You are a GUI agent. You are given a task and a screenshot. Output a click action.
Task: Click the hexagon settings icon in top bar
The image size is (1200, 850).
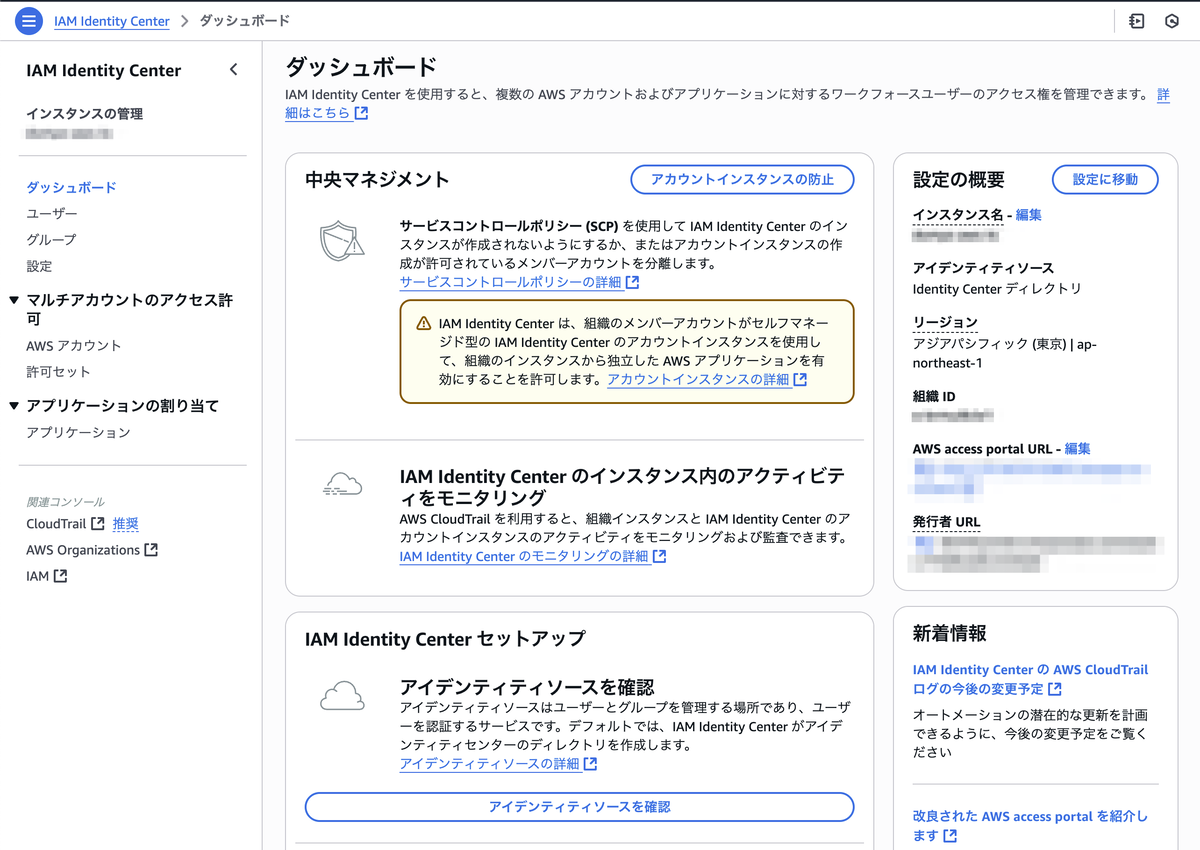pyautogui.click(x=1172, y=21)
